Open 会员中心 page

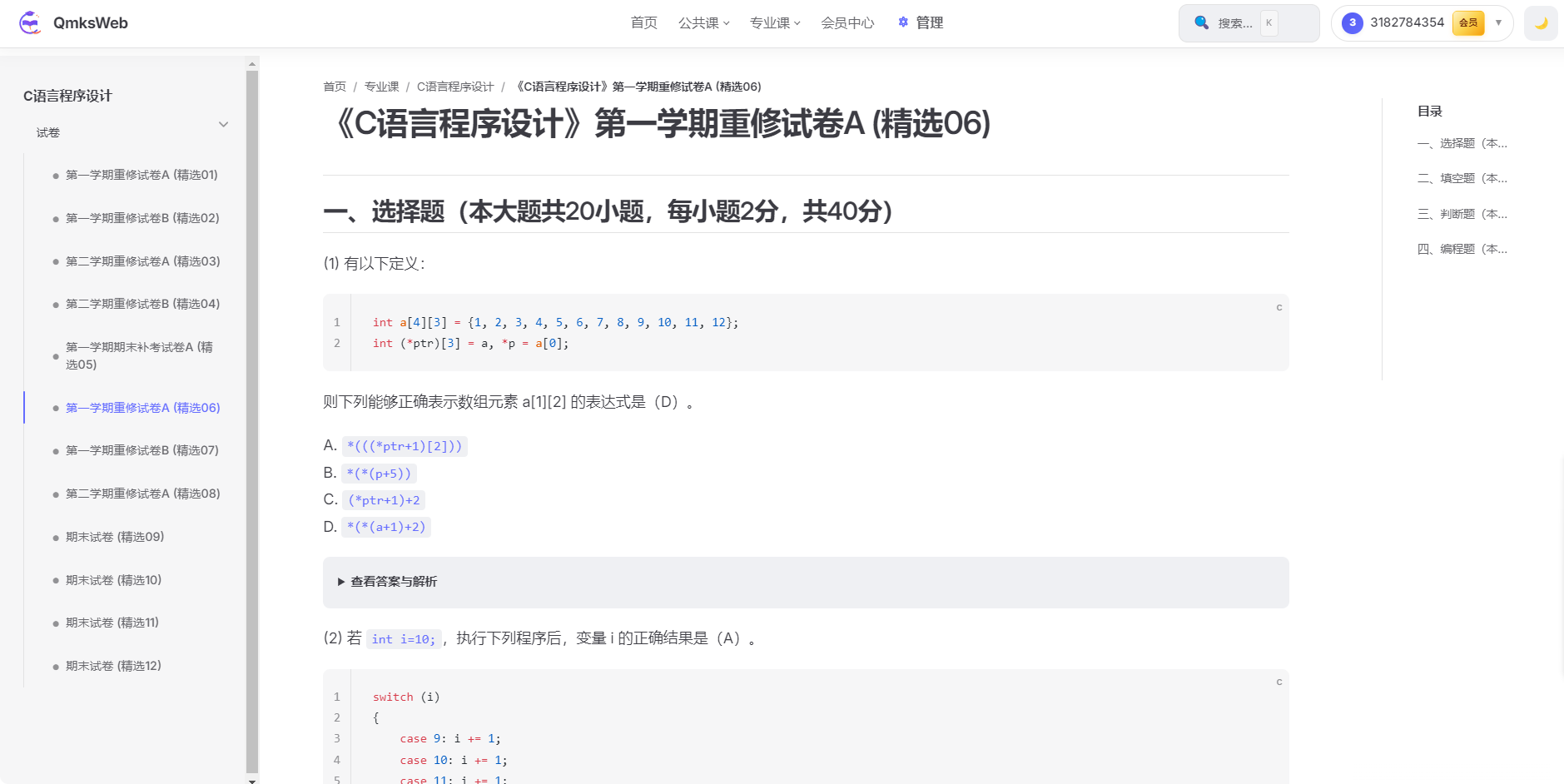pyautogui.click(x=847, y=23)
